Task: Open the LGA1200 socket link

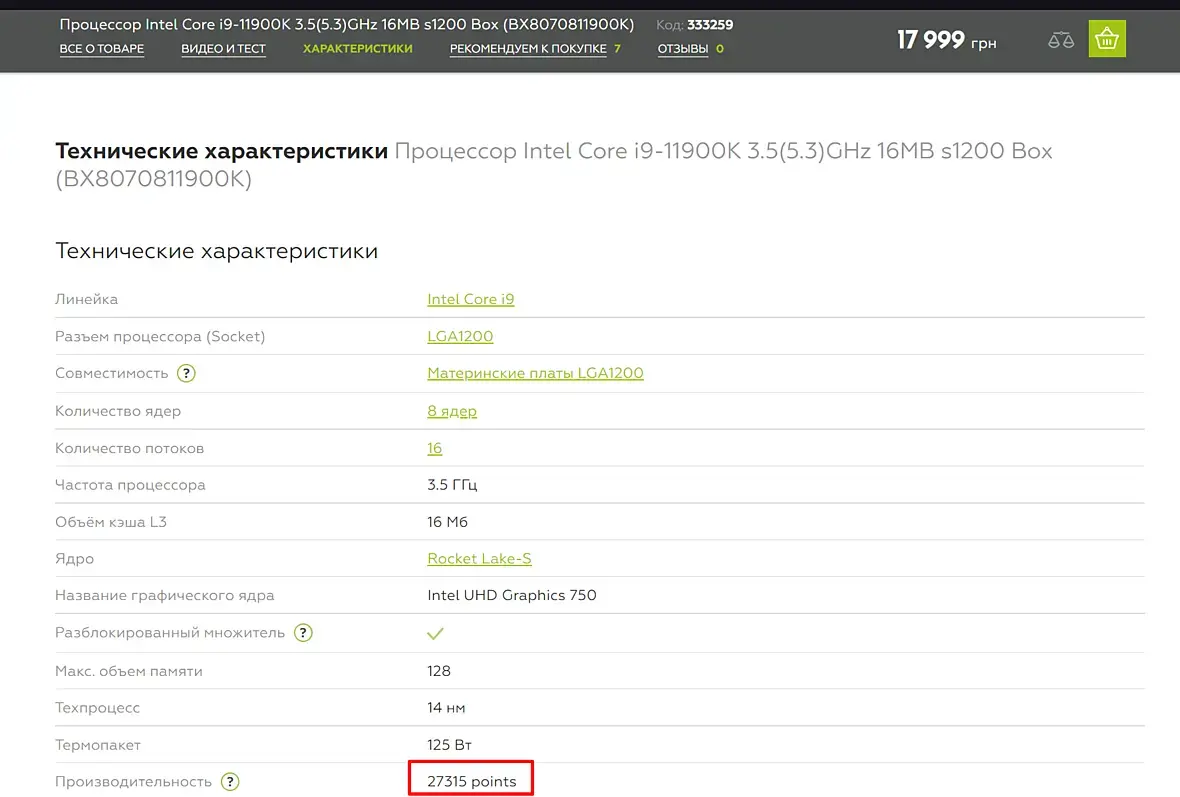Action: (460, 336)
